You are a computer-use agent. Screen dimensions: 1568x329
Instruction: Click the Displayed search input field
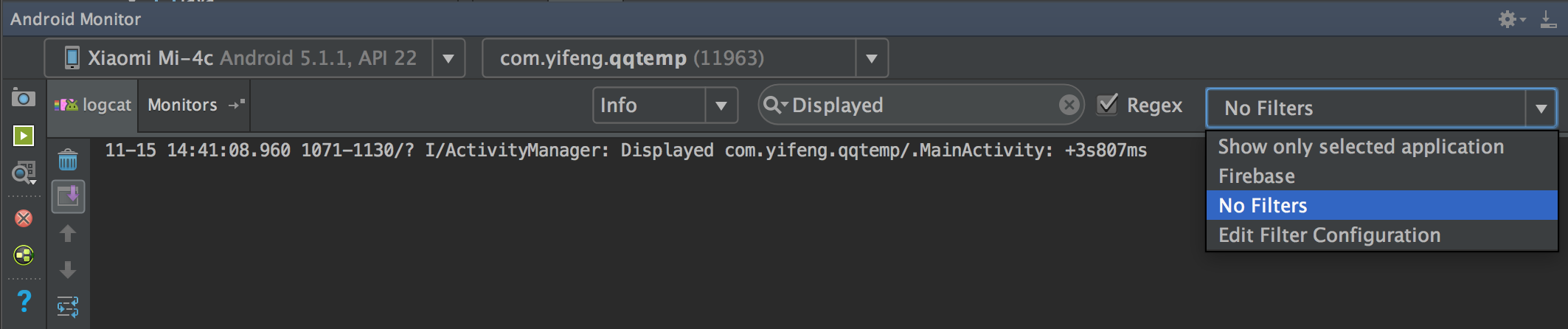pos(922,105)
